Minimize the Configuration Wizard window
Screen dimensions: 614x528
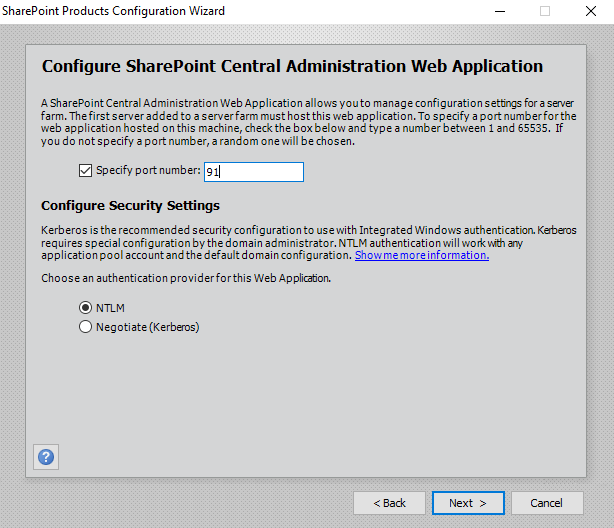499,11
